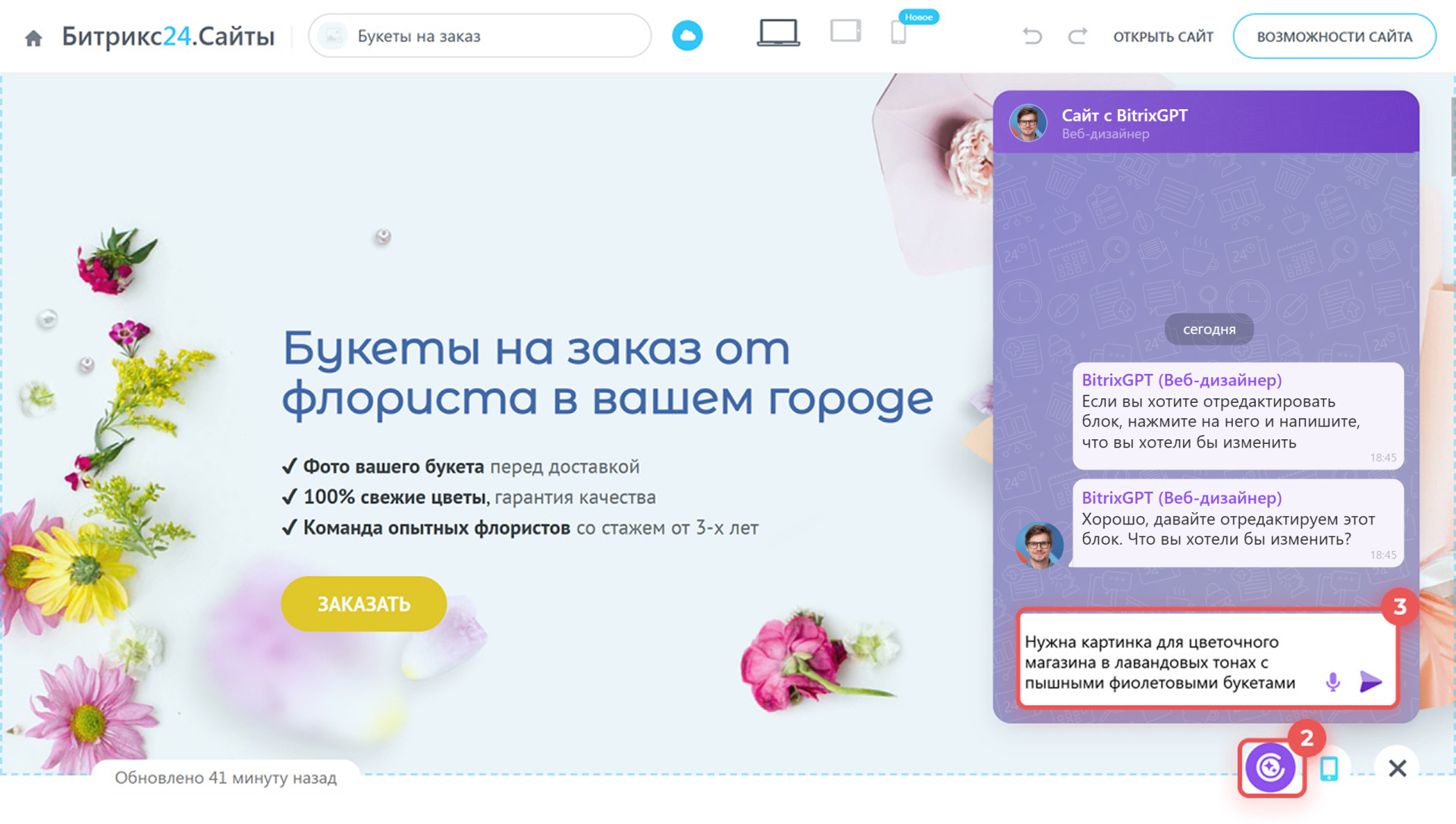Click the blue phone icon at the bottom
The height and width of the screenshot is (824, 1456).
1329,769
